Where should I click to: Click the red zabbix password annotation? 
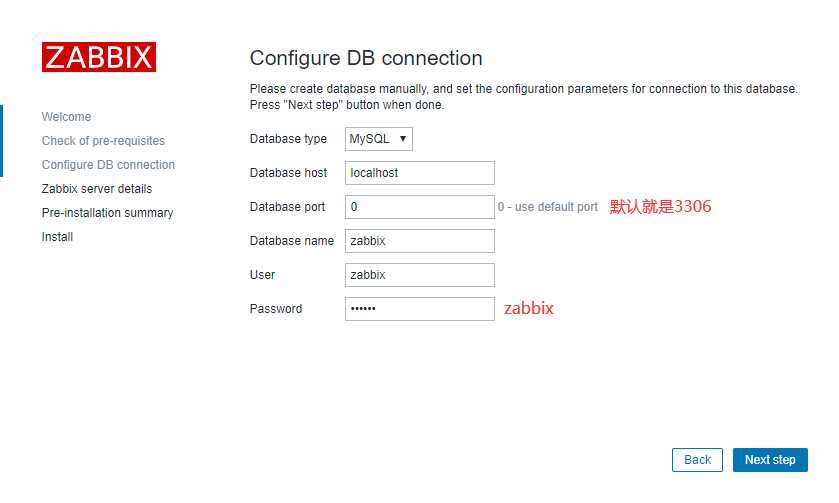[529, 308]
